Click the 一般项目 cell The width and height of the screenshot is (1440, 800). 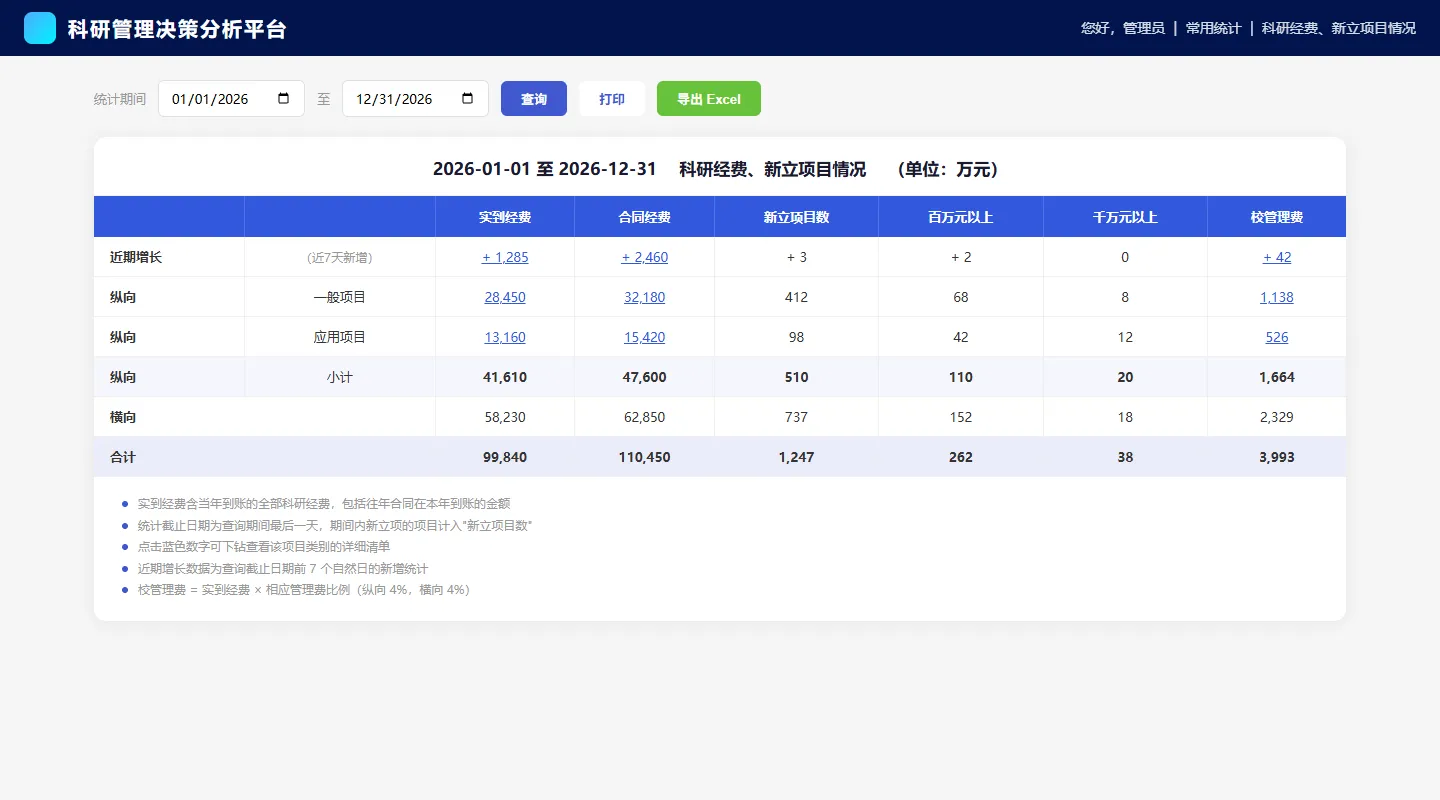point(340,297)
